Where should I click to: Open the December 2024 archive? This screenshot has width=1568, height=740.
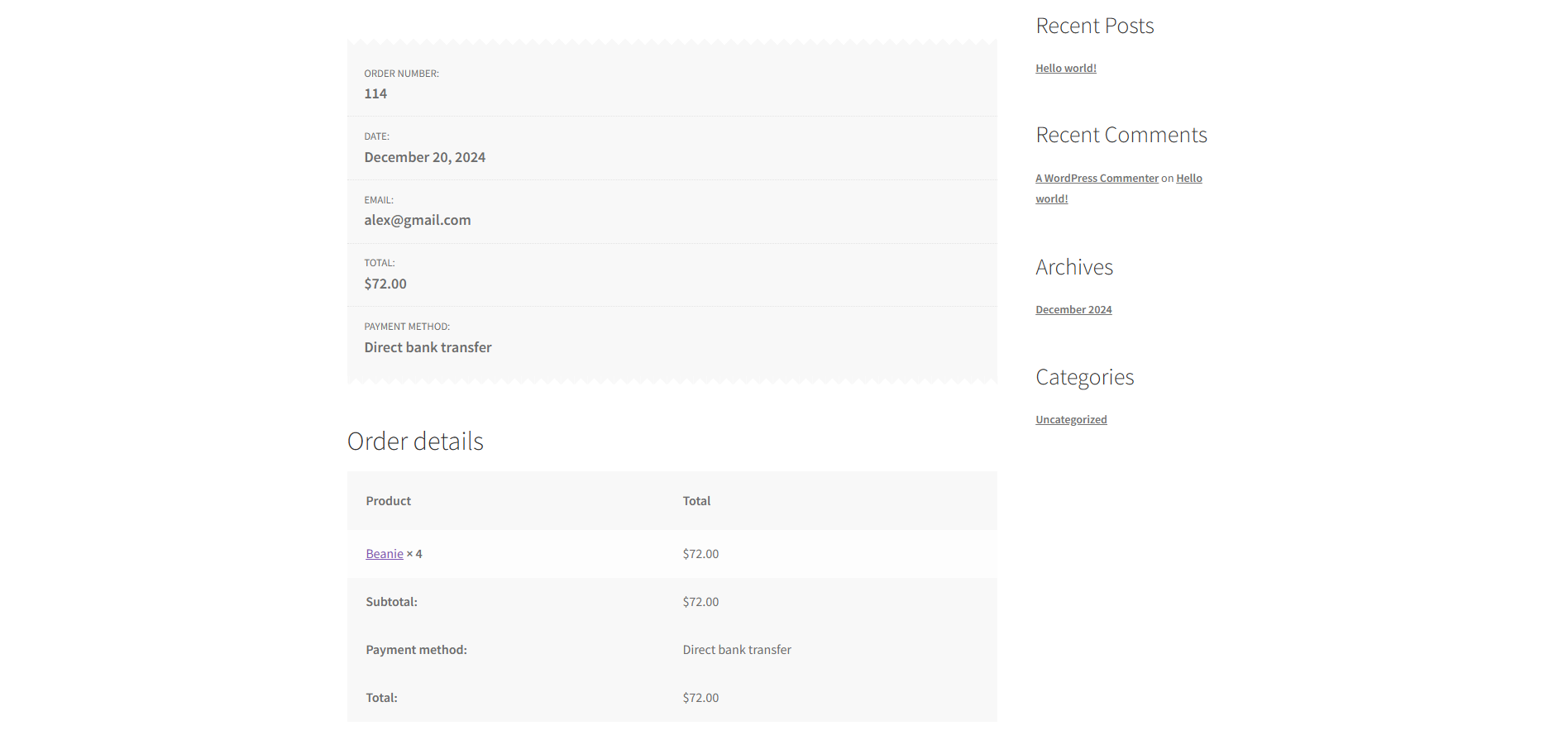click(x=1073, y=310)
